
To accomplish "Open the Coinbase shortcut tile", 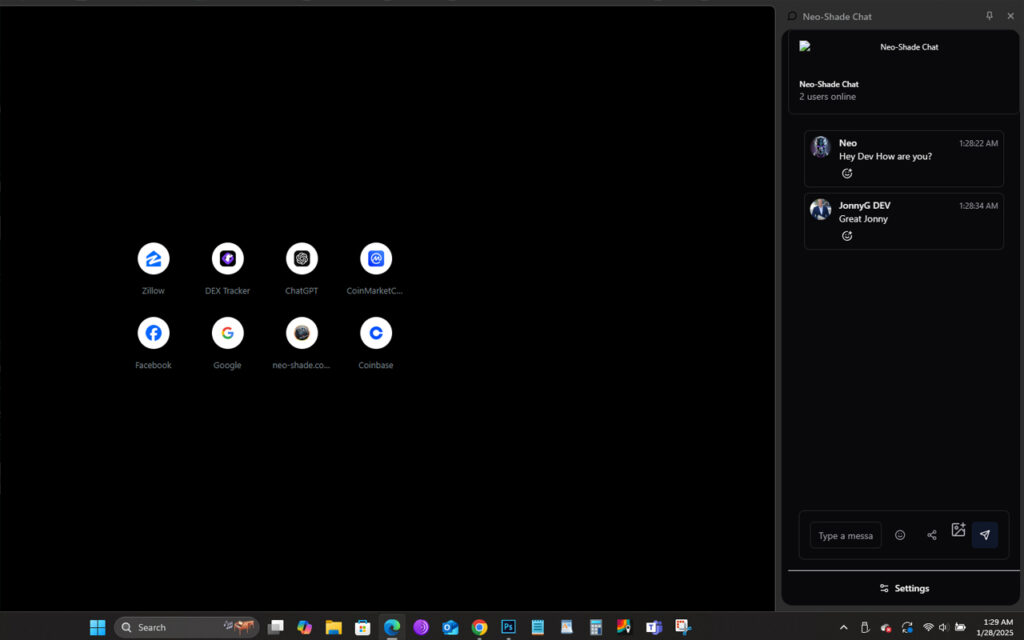I will [x=376, y=333].
